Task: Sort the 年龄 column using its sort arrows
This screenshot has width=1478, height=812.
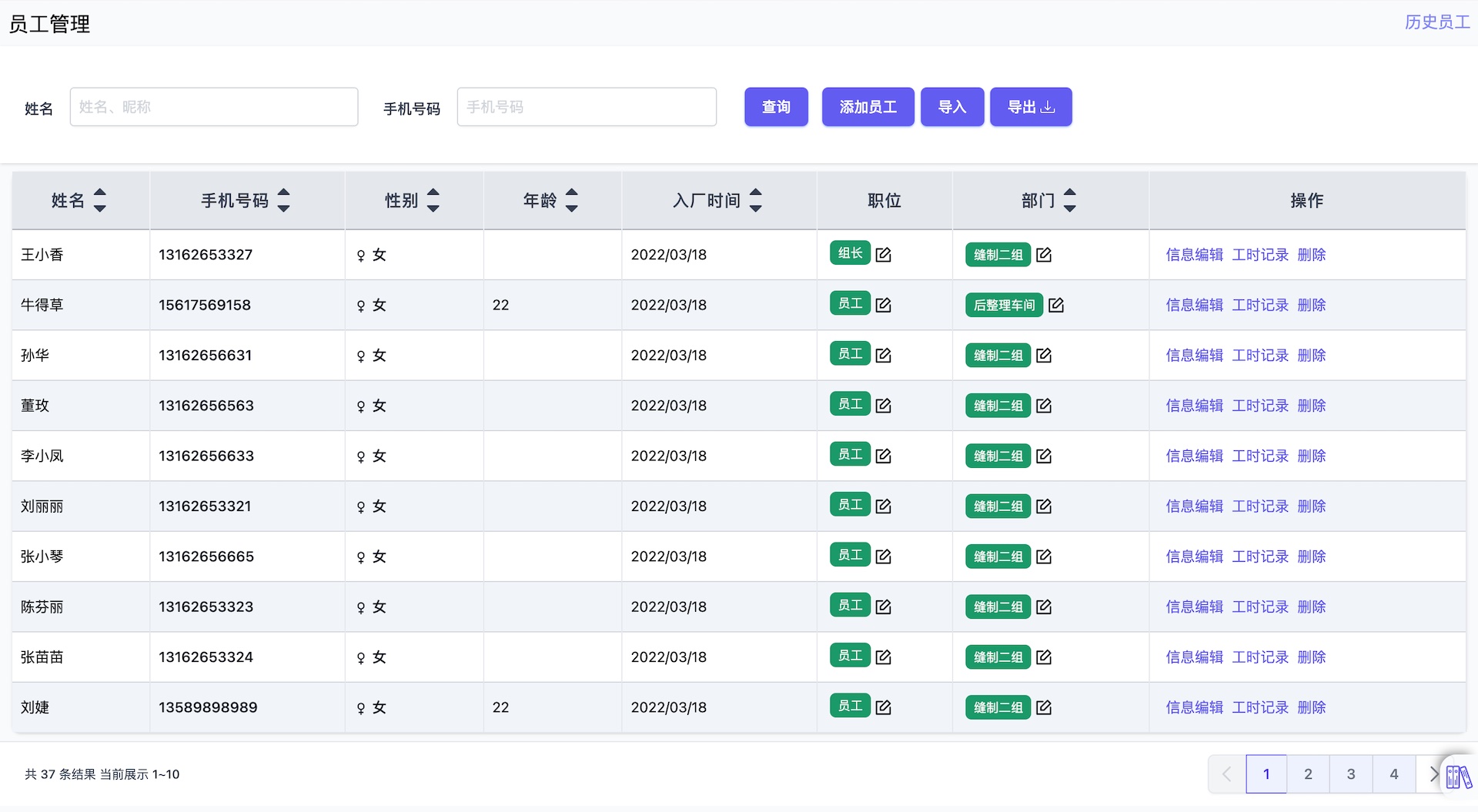Action: pyautogui.click(x=572, y=200)
